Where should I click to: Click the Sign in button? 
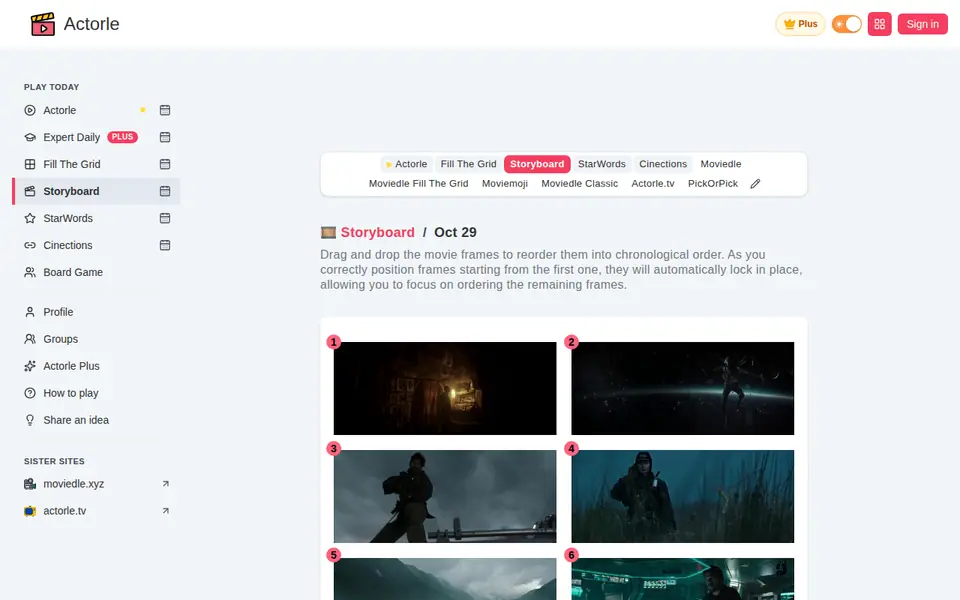tap(922, 24)
